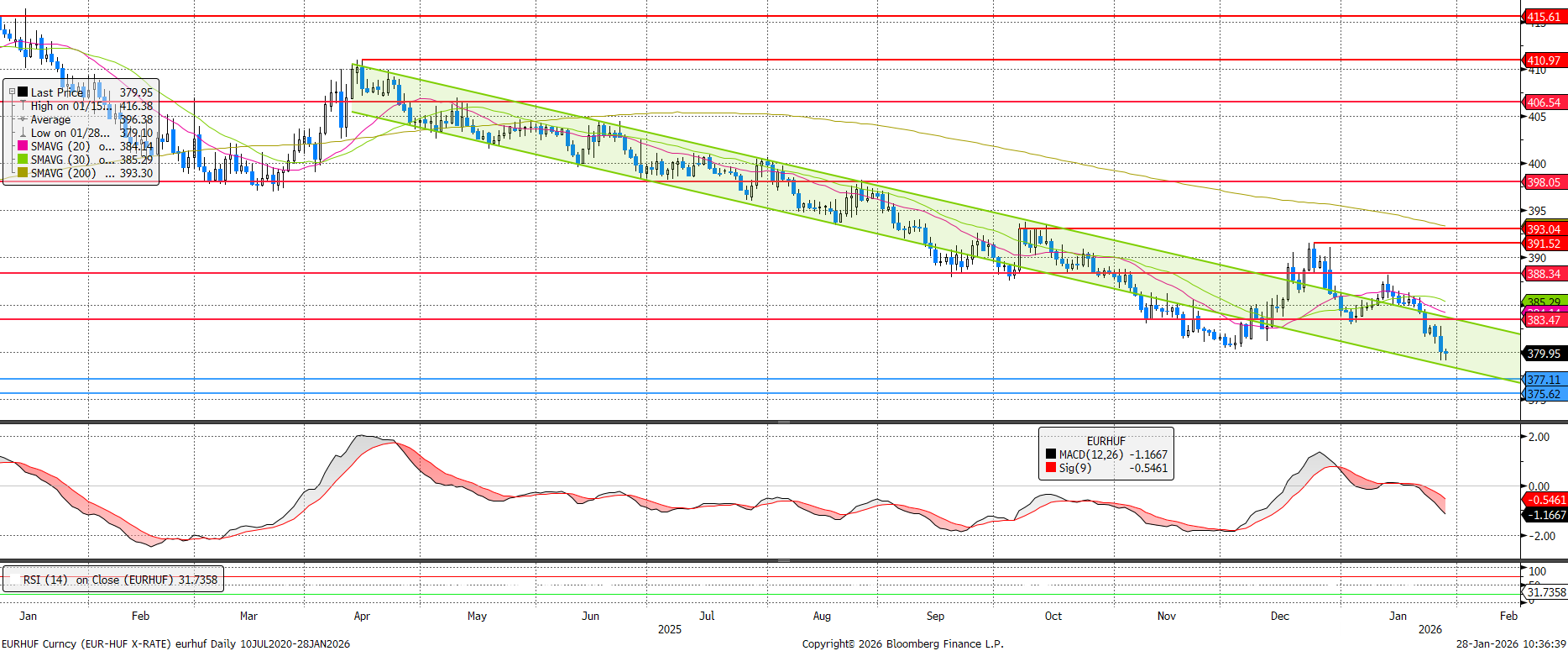Image resolution: width=1568 pixels, height=651 pixels.
Task: Select the 391.52 red price tag
Action: (x=1544, y=244)
